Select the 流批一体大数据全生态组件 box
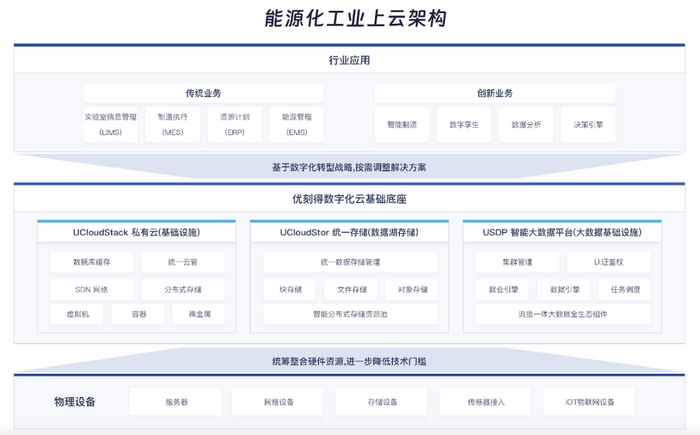The image size is (700, 435). coord(563,314)
